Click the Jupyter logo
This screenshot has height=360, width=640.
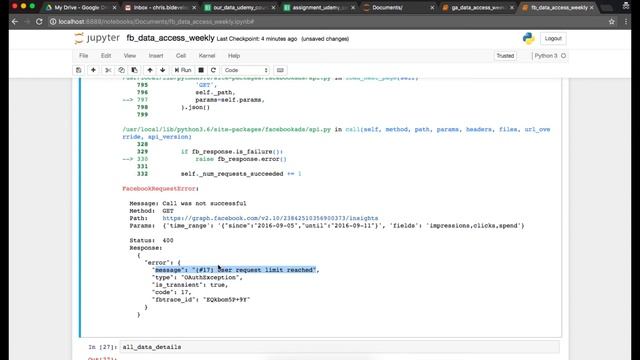97,38
